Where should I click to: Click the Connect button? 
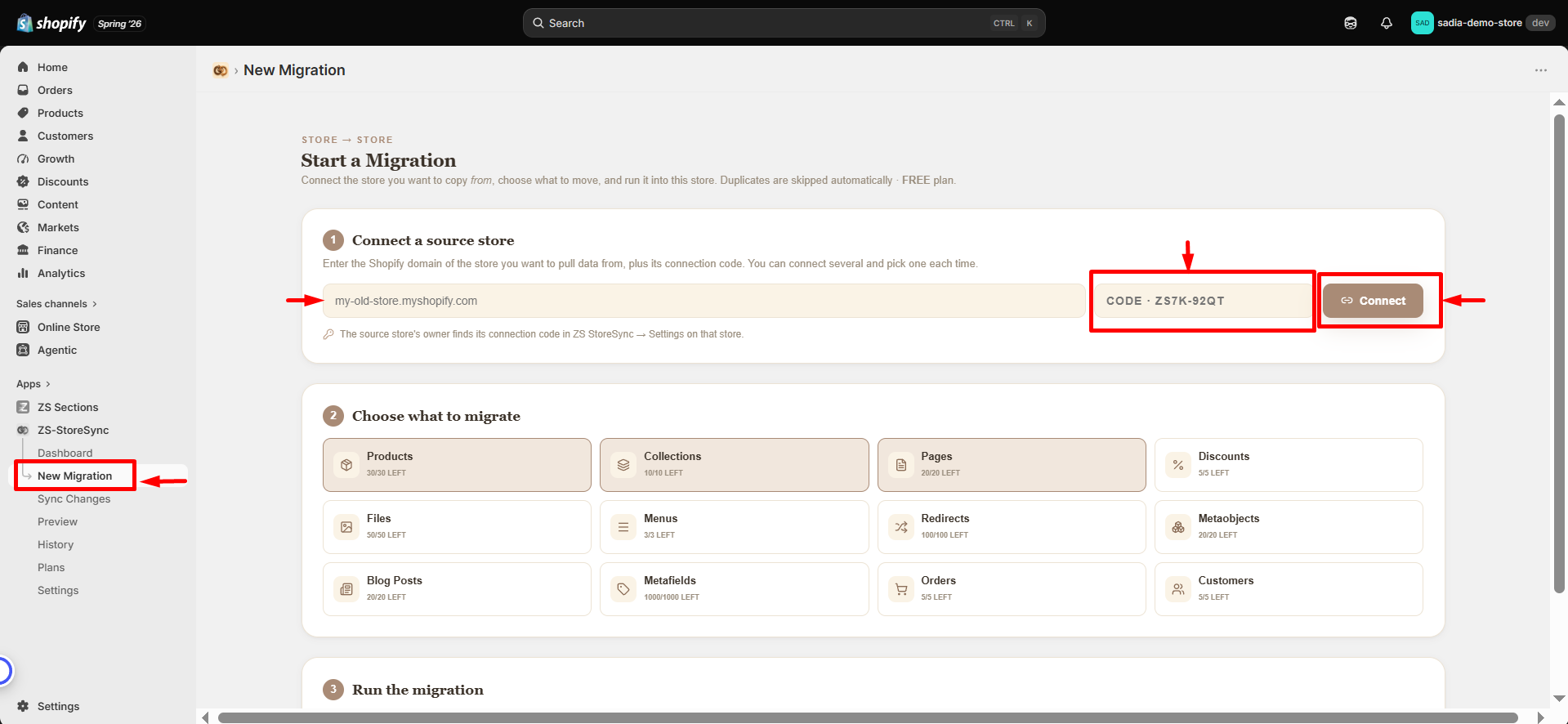[1373, 301]
